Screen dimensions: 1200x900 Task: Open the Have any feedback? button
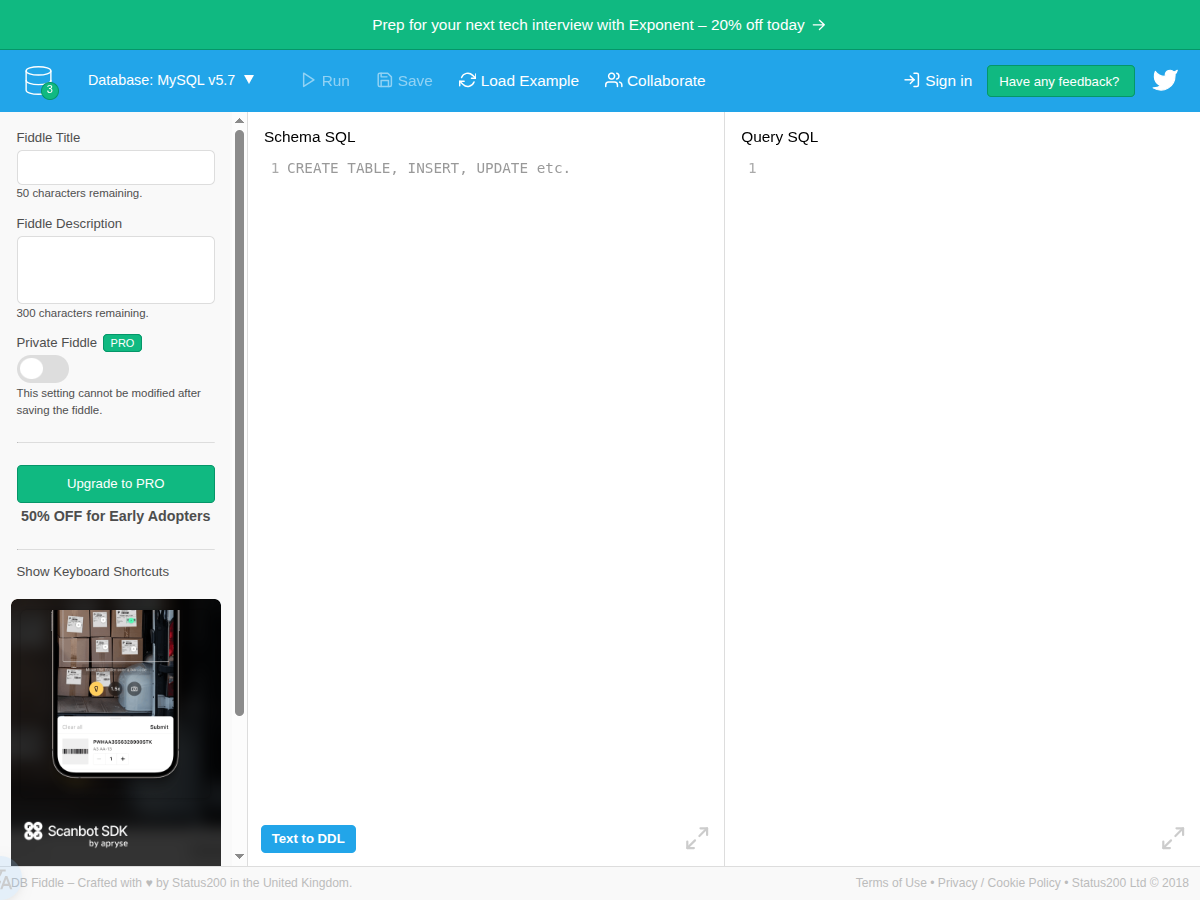[x=1060, y=81]
